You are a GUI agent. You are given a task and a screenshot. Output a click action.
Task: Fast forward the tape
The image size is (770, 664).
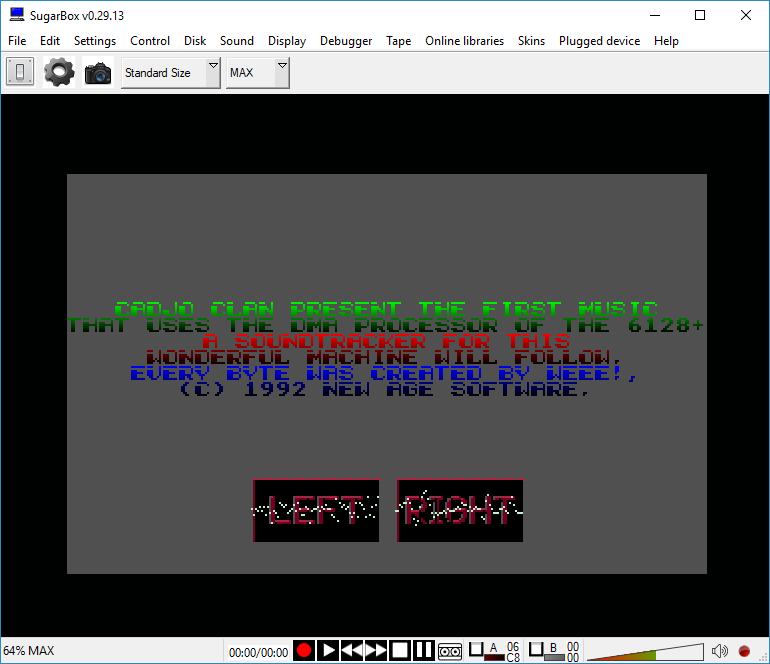coord(376,651)
